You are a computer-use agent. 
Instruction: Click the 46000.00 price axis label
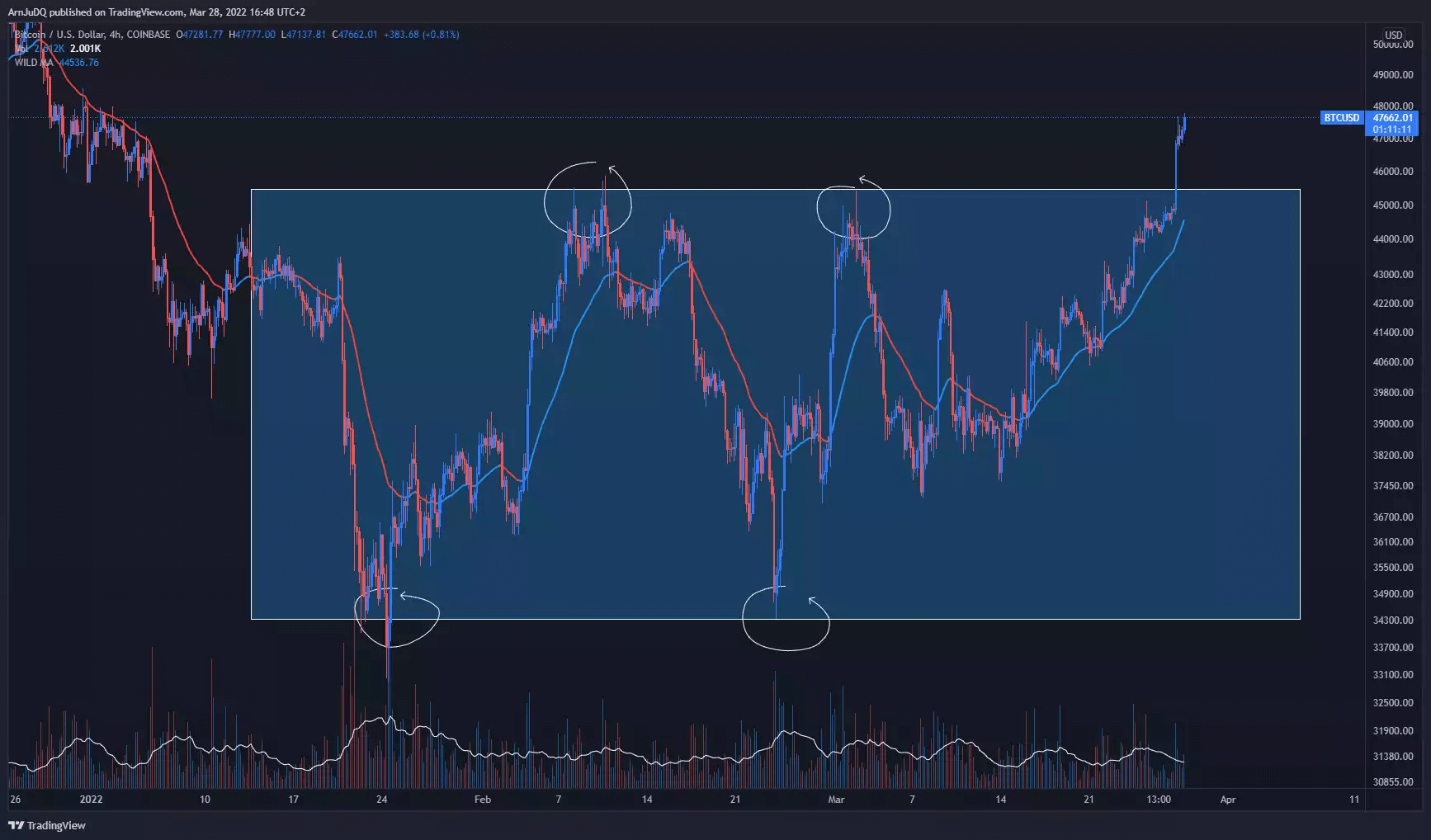pyautogui.click(x=1393, y=172)
